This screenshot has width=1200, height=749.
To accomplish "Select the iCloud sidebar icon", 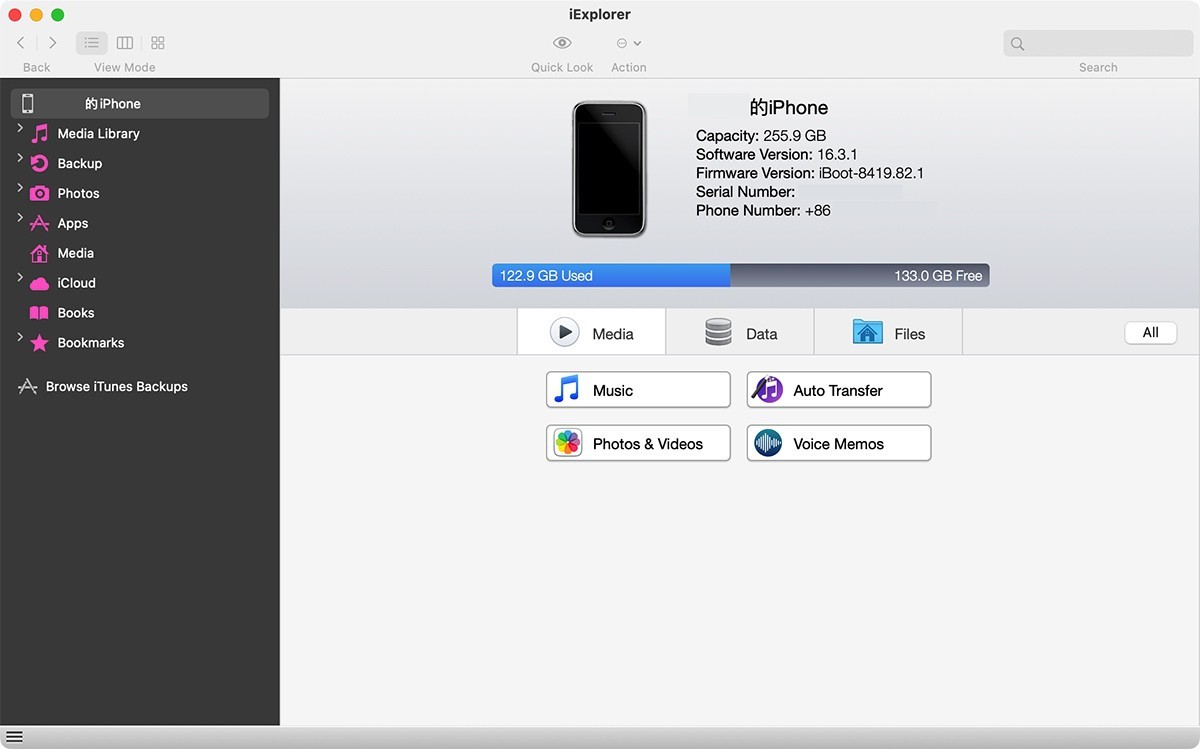I will 40,283.
